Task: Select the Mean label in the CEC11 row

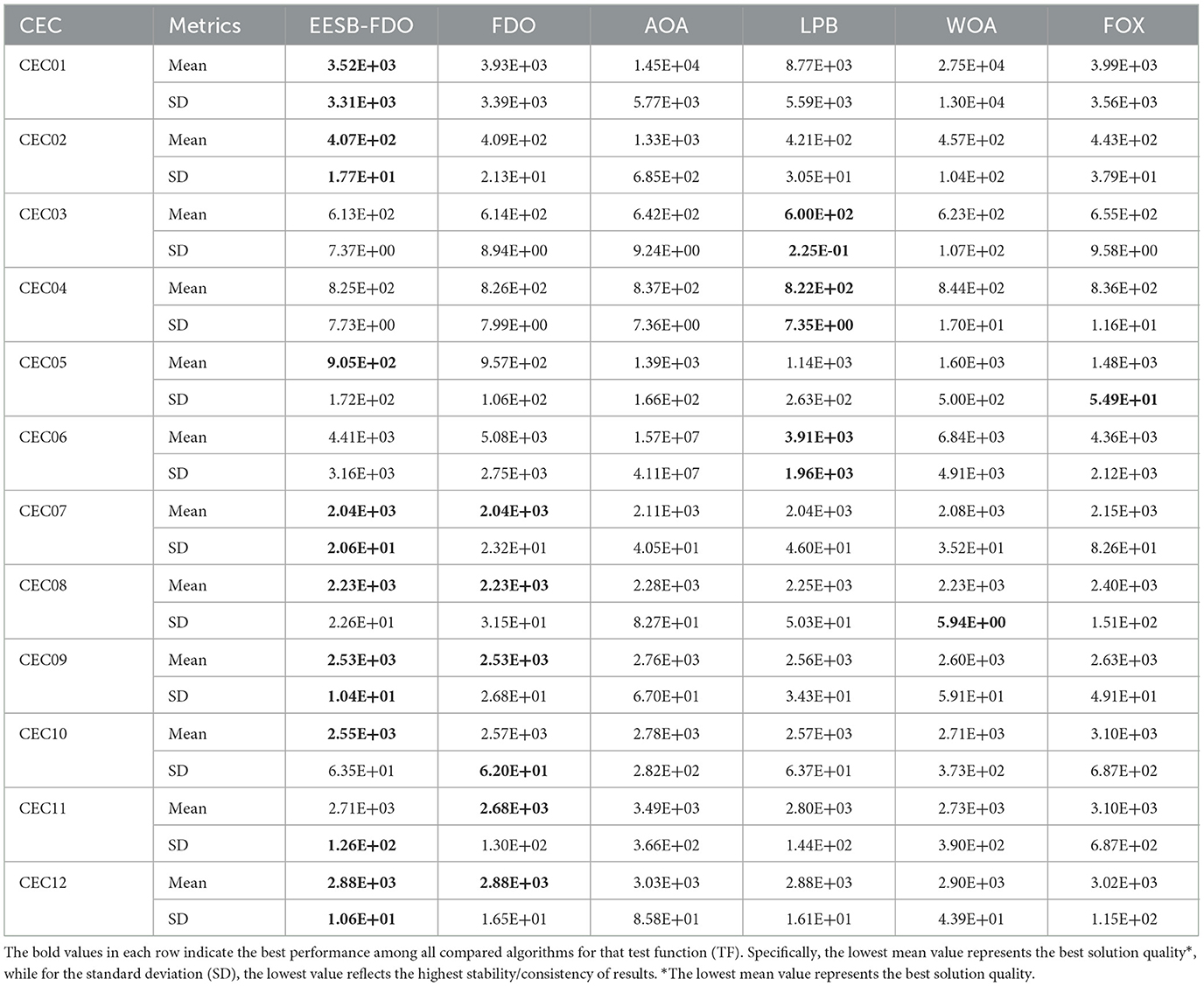Action: [187, 808]
